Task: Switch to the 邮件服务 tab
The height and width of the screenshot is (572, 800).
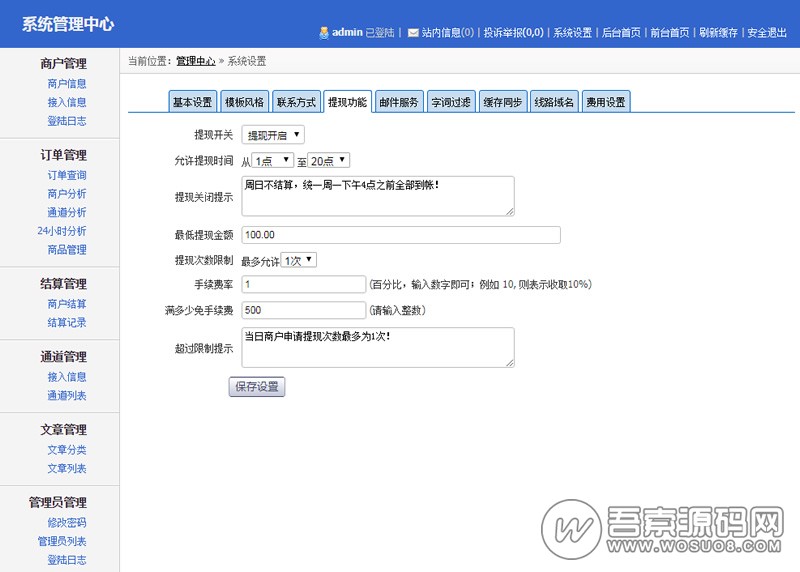Action: pyautogui.click(x=399, y=102)
